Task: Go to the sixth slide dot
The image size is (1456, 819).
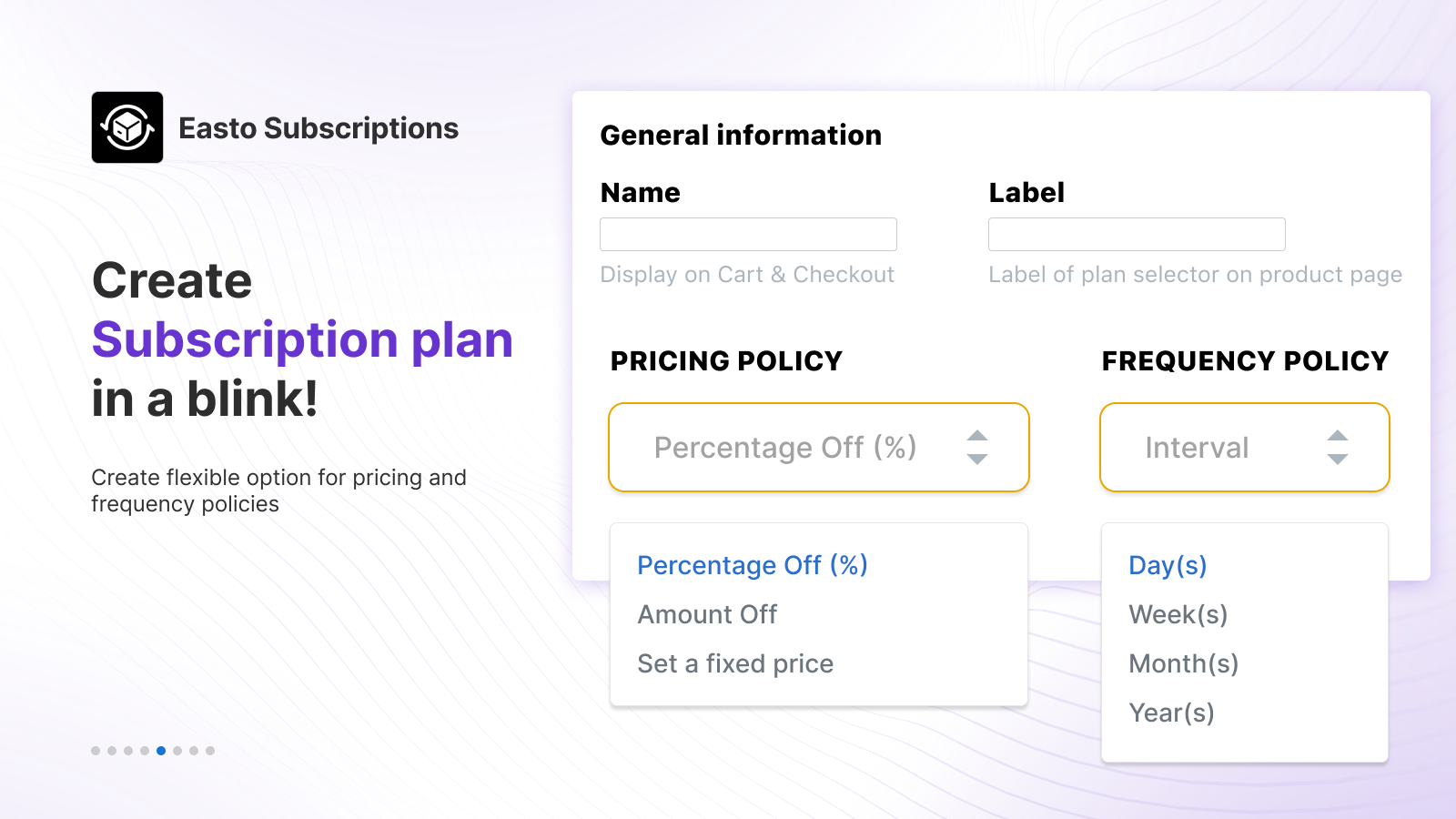Action: (177, 751)
